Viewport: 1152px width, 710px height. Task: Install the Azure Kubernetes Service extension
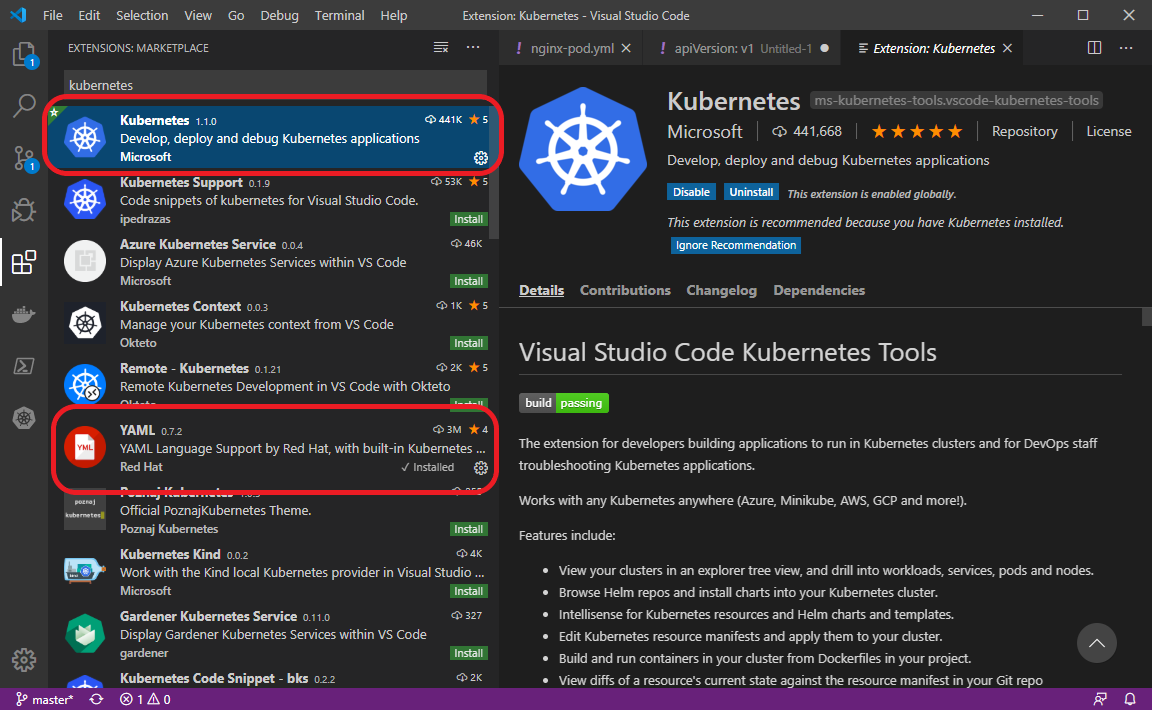(x=468, y=281)
